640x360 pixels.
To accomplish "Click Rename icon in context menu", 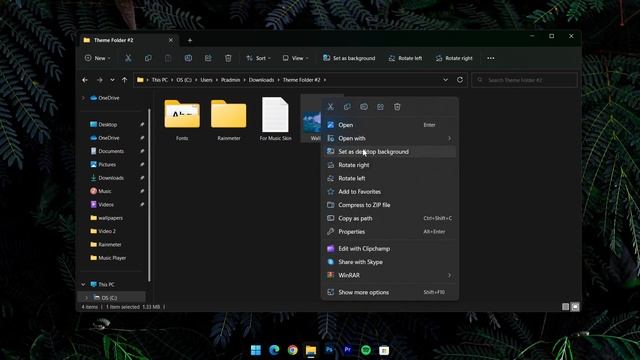I will (x=364, y=107).
